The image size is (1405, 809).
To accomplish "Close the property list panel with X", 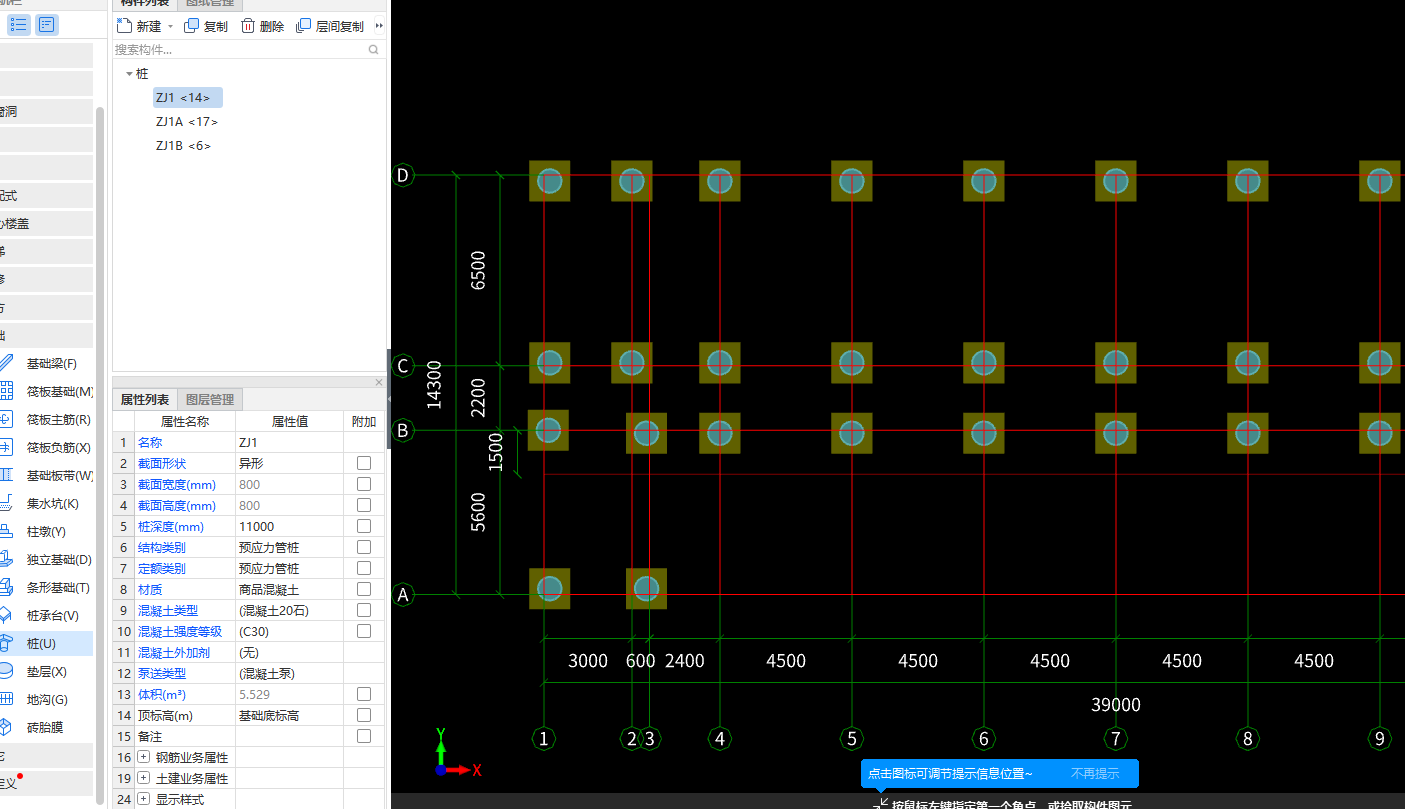I will pos(379,382).
